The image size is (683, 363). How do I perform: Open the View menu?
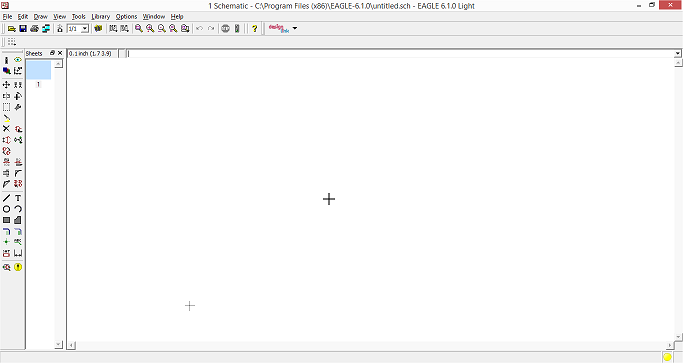(60, 17)
